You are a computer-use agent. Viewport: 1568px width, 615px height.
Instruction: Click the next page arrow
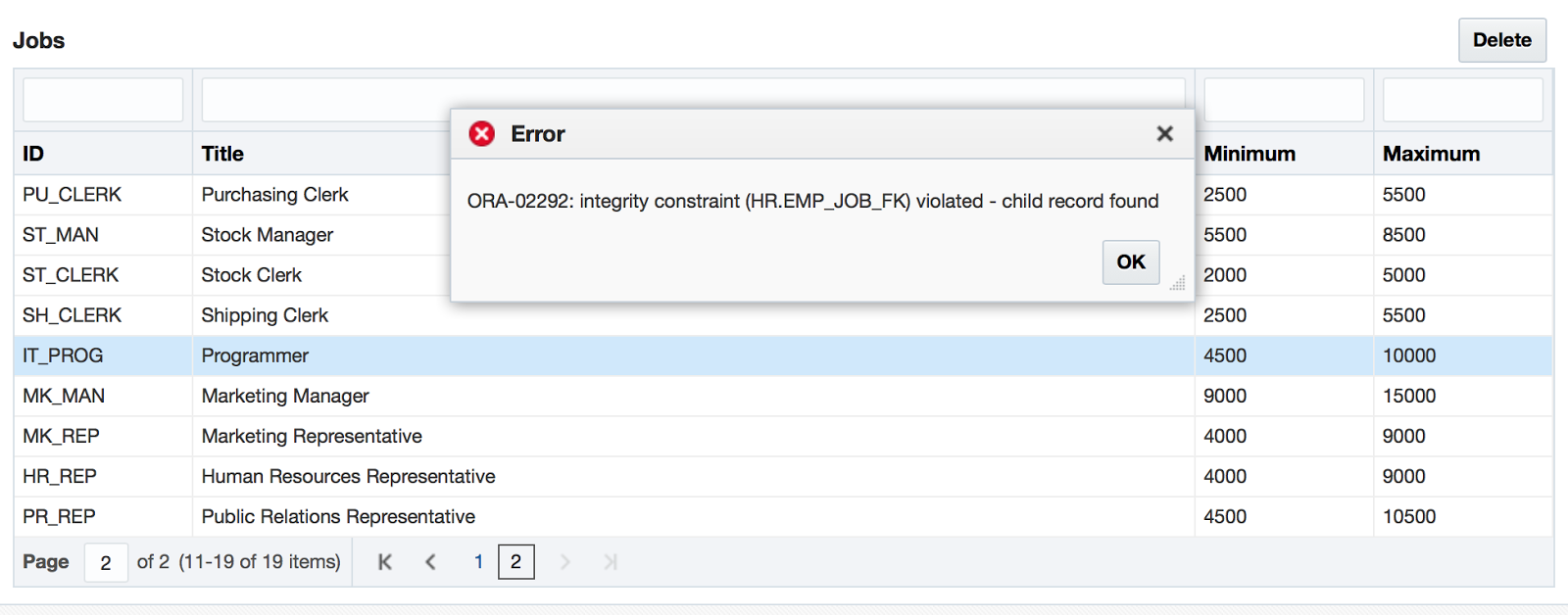coord(564,562)
